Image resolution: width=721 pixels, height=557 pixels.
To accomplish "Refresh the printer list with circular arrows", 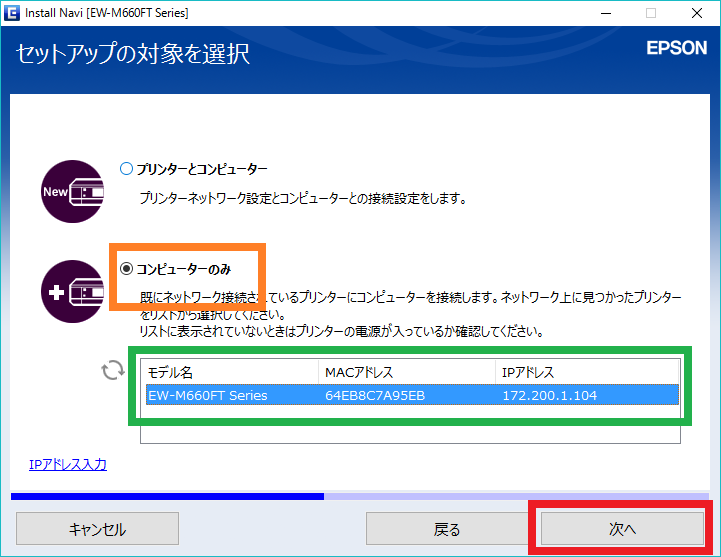I will point(112,371).
